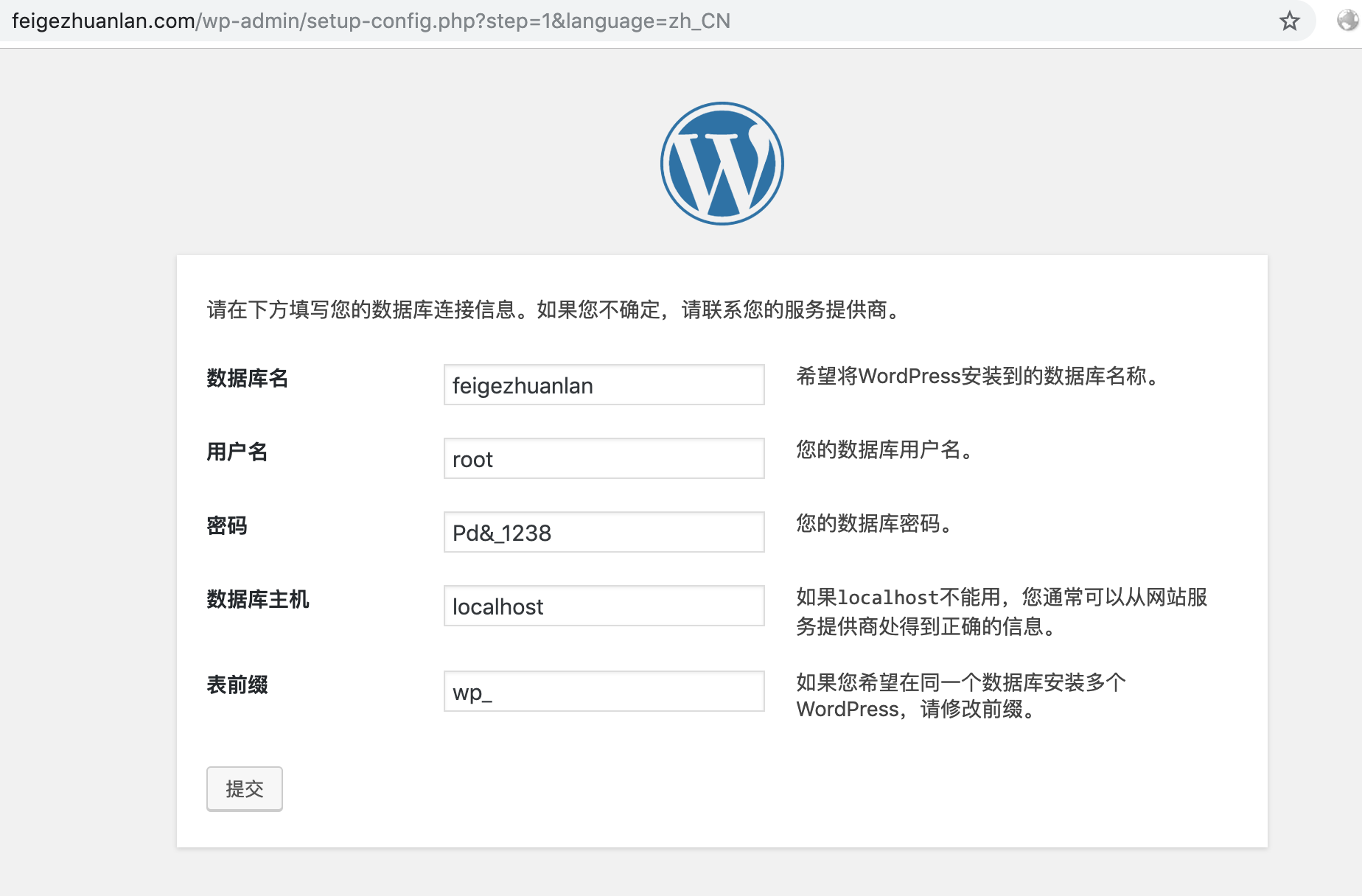Viewport: 1362px width, 896px height.
Task: Click the bookmark star in the address bar
Action: pos(1291,21)
